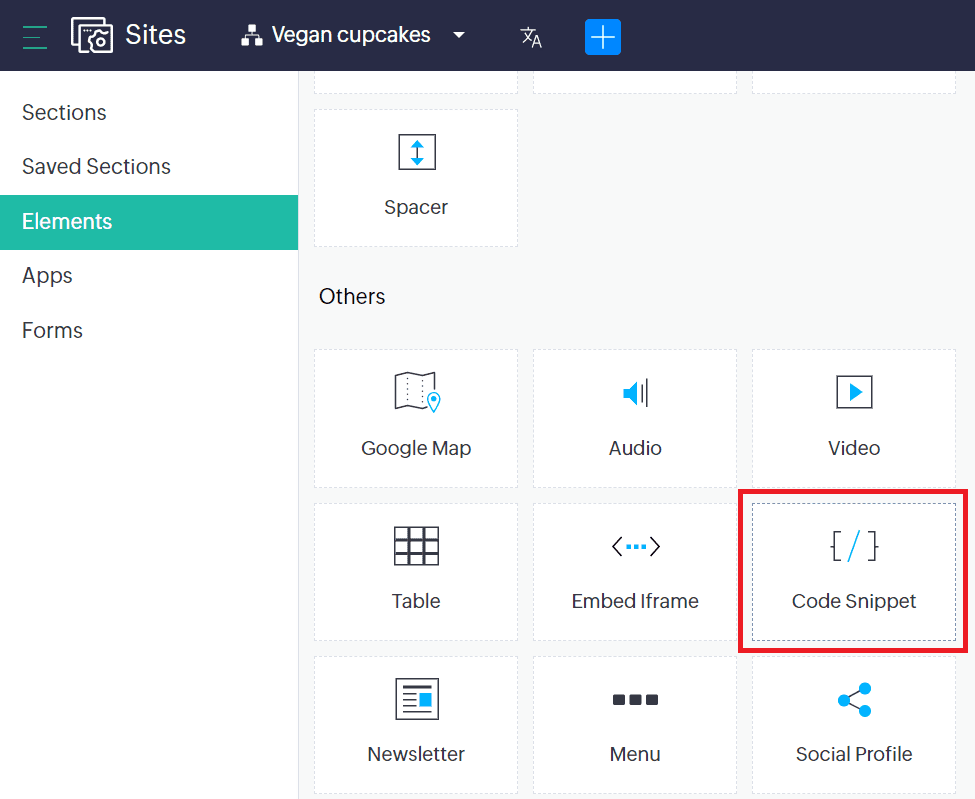This screenshot has height=799, width=975.
Task: Pick the Video play icon
Action: click(854, 392)
